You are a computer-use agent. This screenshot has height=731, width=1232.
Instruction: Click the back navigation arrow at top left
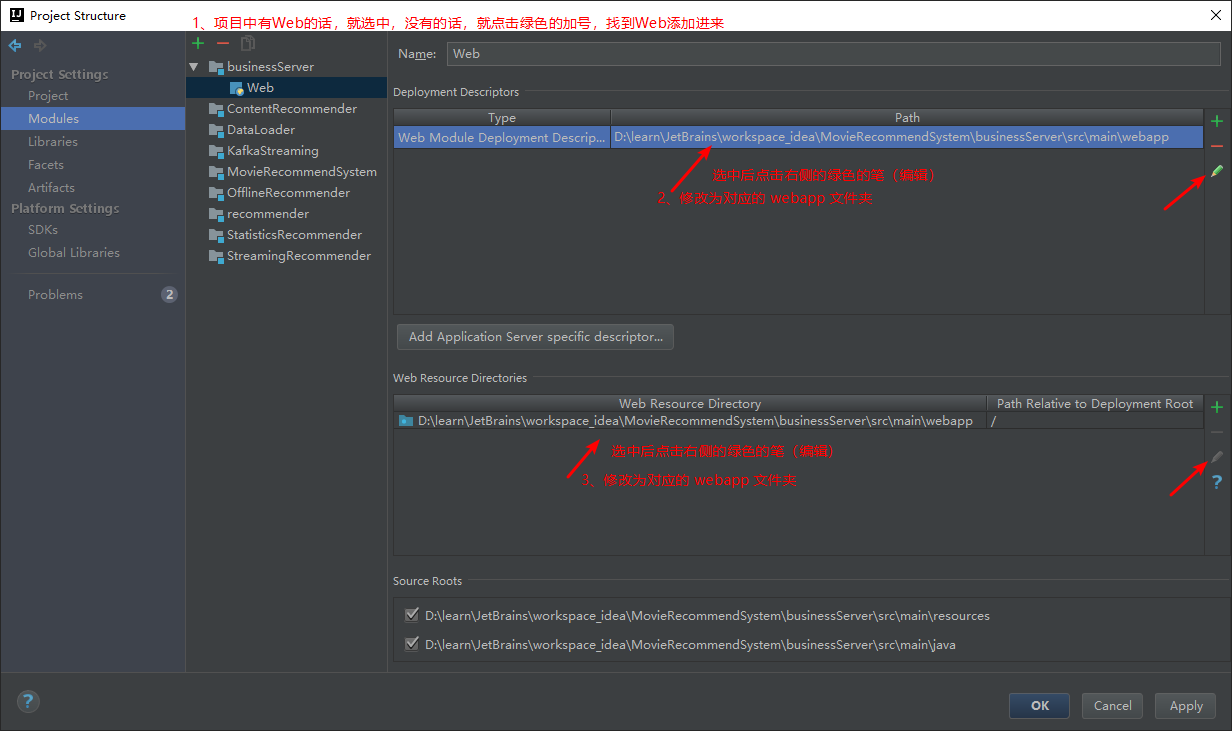click(14, 45)
